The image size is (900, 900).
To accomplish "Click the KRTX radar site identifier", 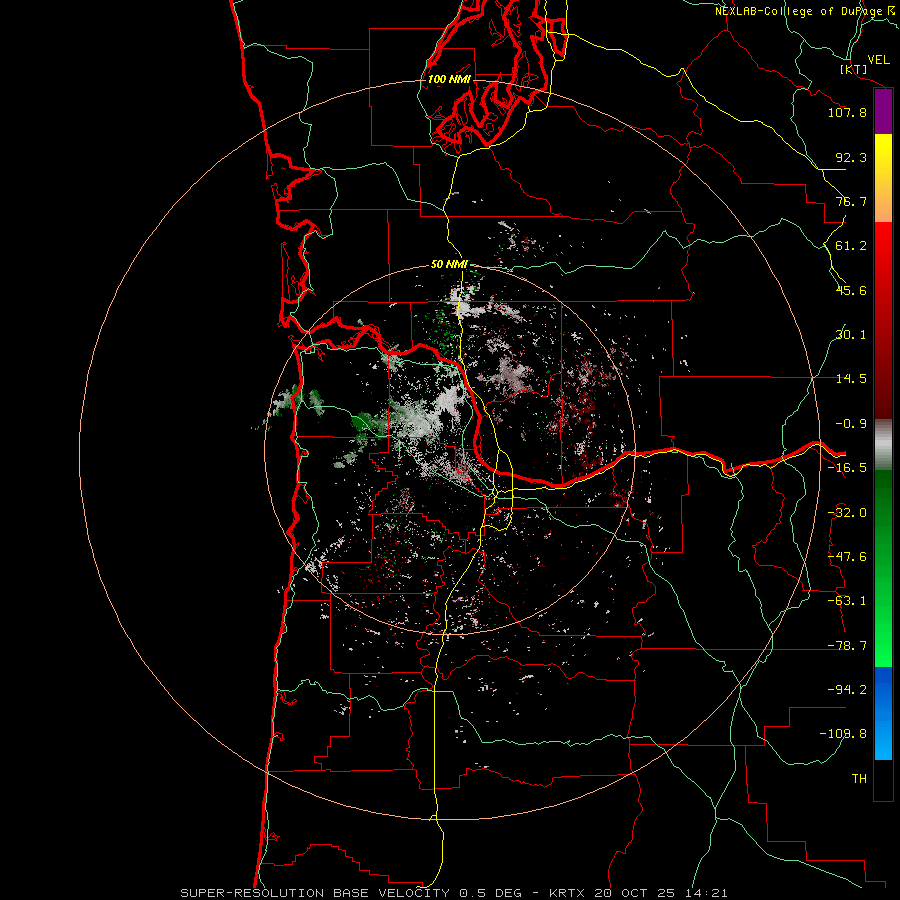I will pos(567,893).
